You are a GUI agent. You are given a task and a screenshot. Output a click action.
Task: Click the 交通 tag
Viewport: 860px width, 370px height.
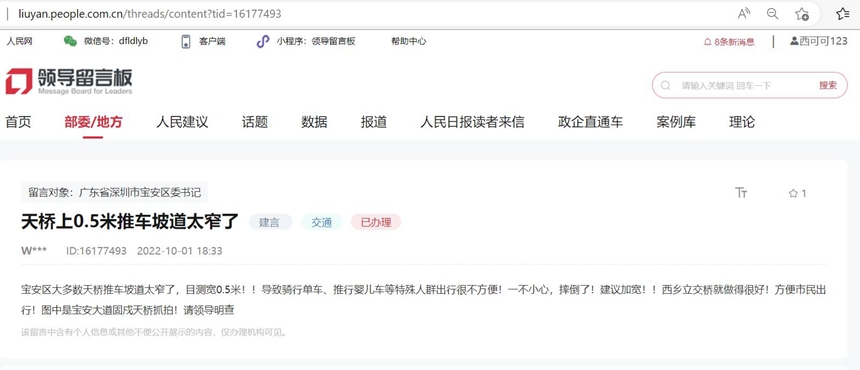[x=322, y=223]
